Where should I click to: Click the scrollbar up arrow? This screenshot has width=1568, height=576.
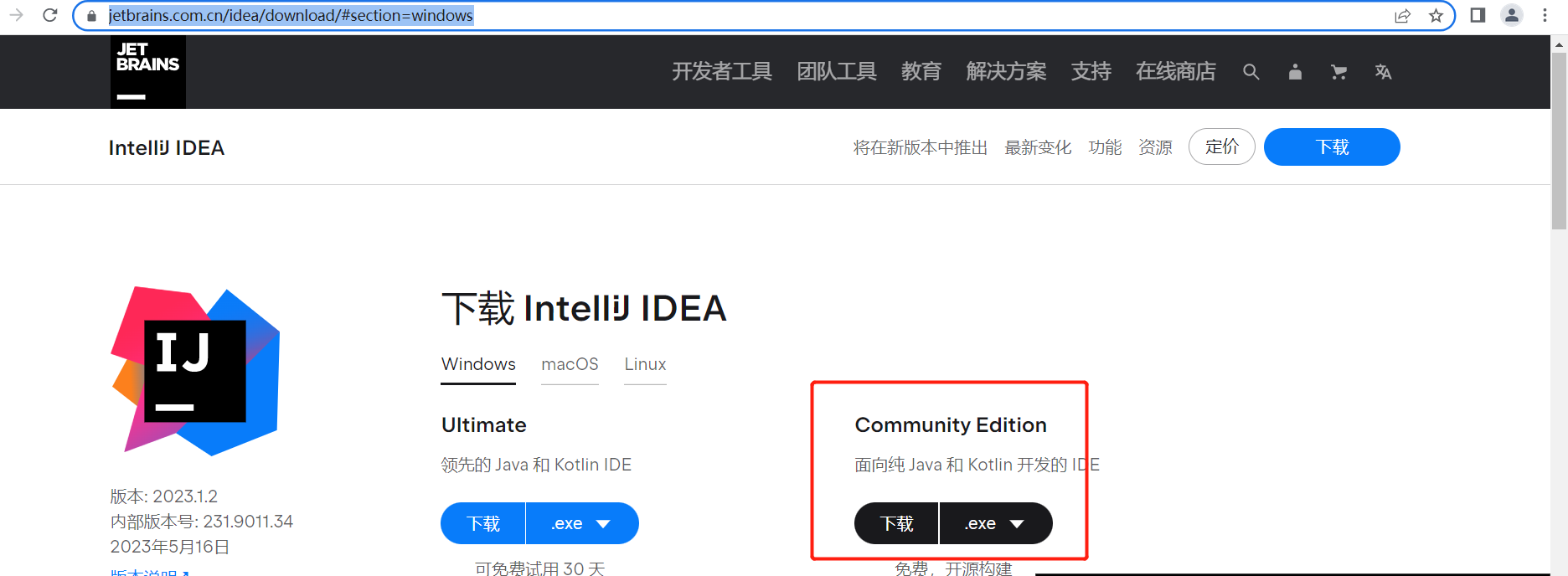pyautogui.click(x=1559, y=44)
